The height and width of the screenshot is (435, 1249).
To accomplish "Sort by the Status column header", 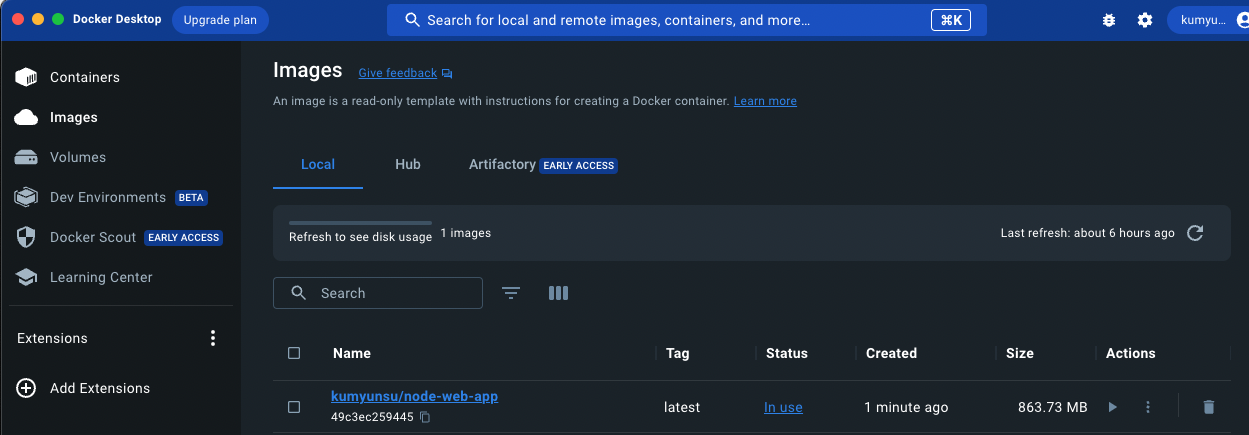I will pos(787,353).
